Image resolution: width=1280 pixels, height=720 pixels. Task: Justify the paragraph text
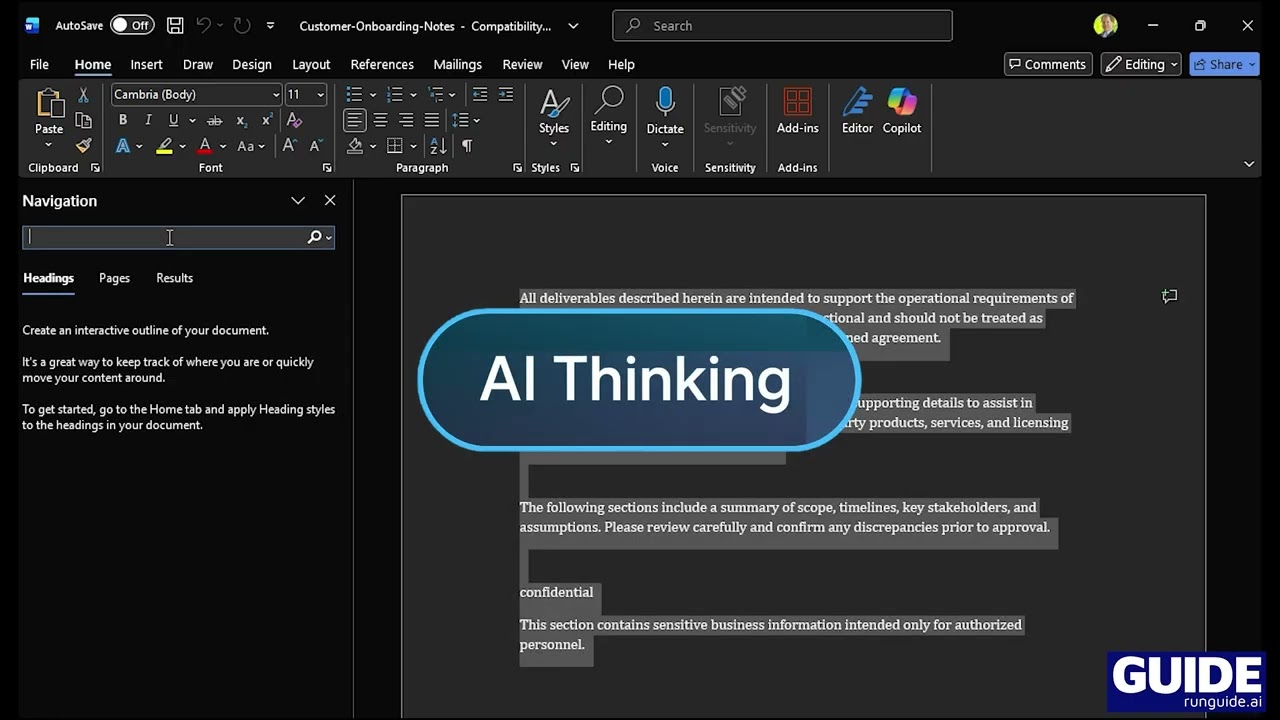431,120
